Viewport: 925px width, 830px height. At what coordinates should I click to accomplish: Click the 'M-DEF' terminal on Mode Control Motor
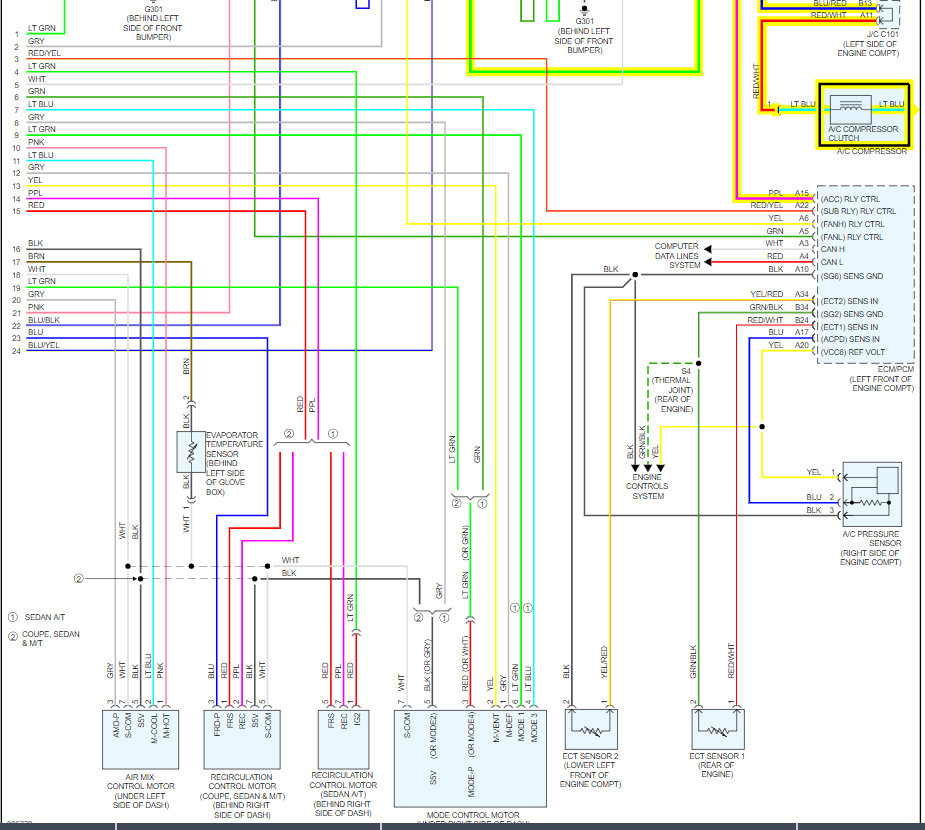coord(509,727)
